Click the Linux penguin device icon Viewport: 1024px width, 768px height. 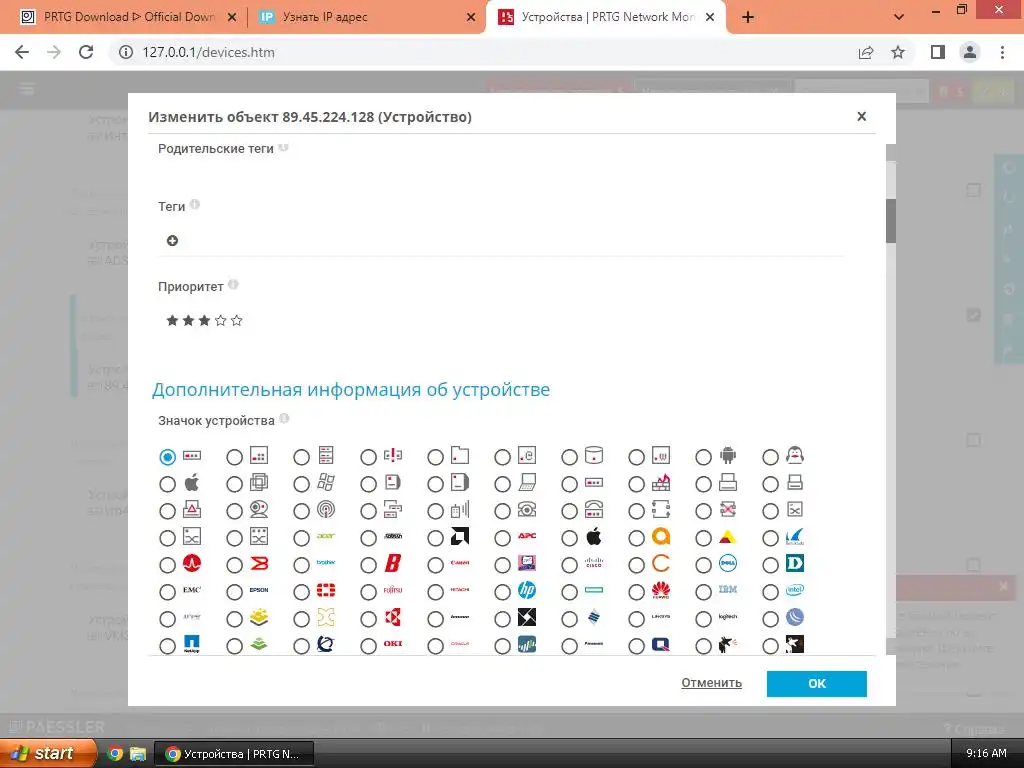tap(795, 455)
